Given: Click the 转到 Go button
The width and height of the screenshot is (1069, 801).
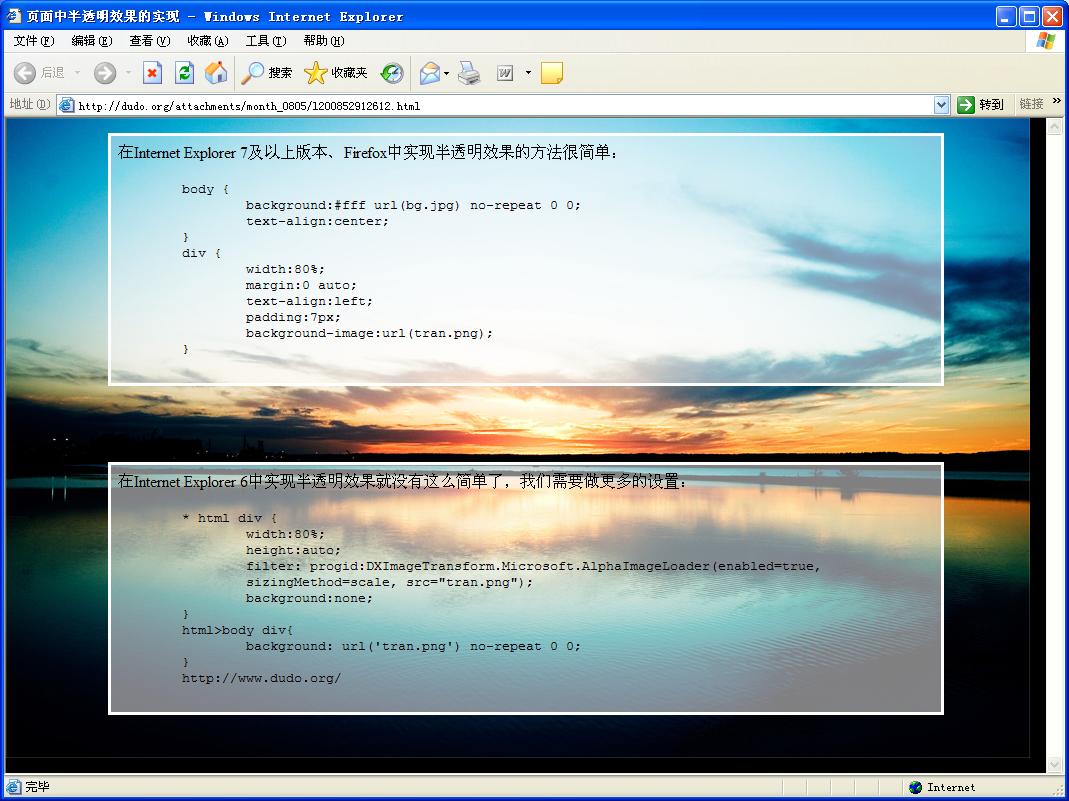Looking at the screenshot, I should (980, 104).
